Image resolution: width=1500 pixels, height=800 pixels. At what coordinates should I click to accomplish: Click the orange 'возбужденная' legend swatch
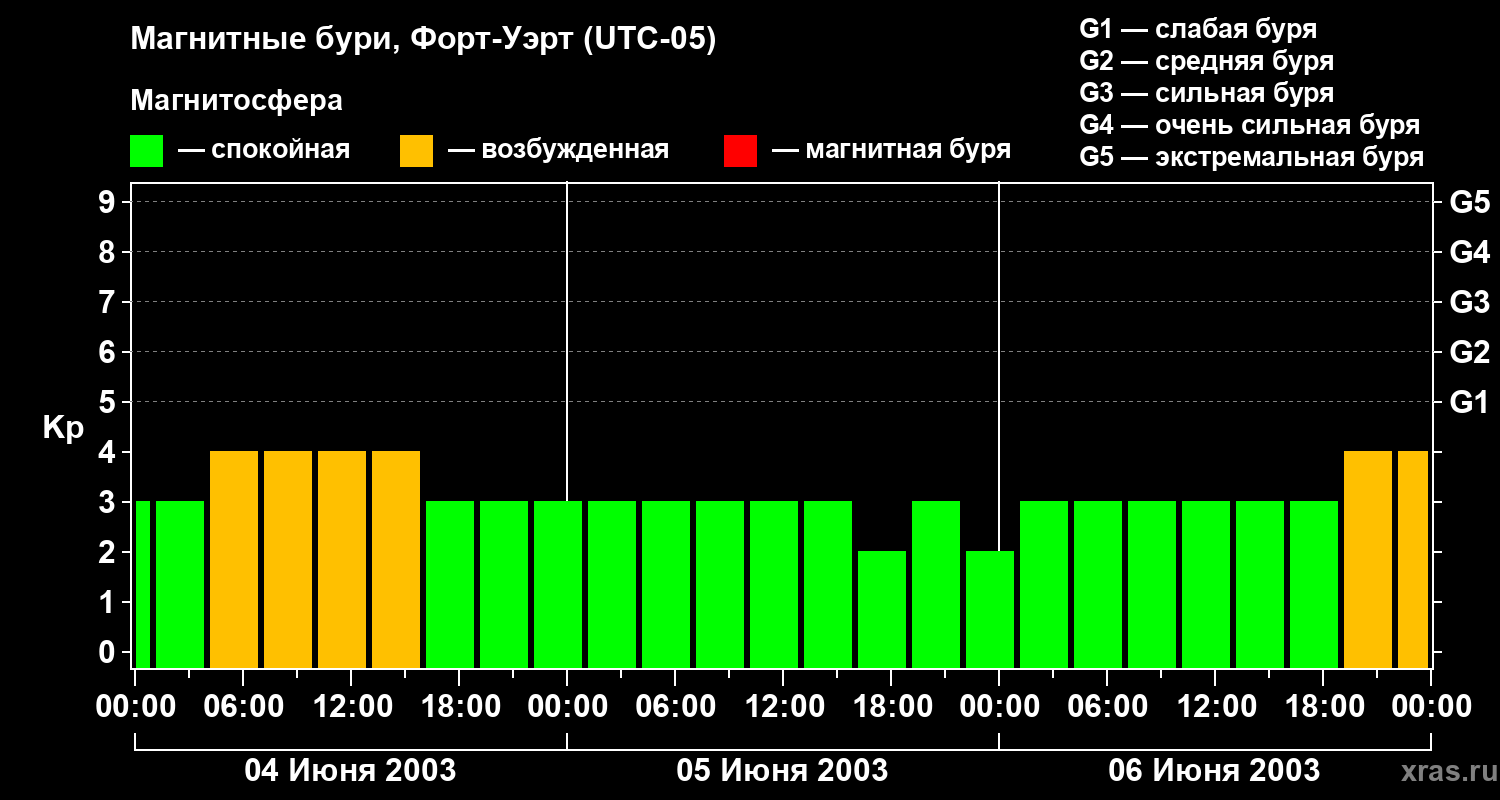tap(416, 151)
